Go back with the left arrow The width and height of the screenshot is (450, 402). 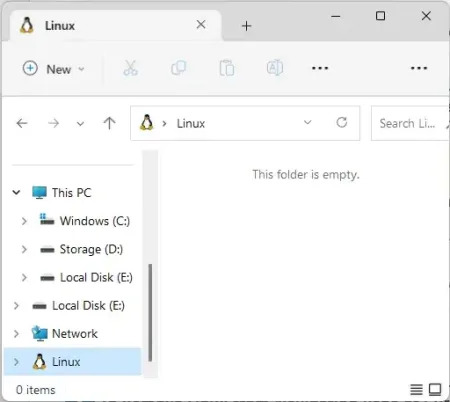[22, 123]
